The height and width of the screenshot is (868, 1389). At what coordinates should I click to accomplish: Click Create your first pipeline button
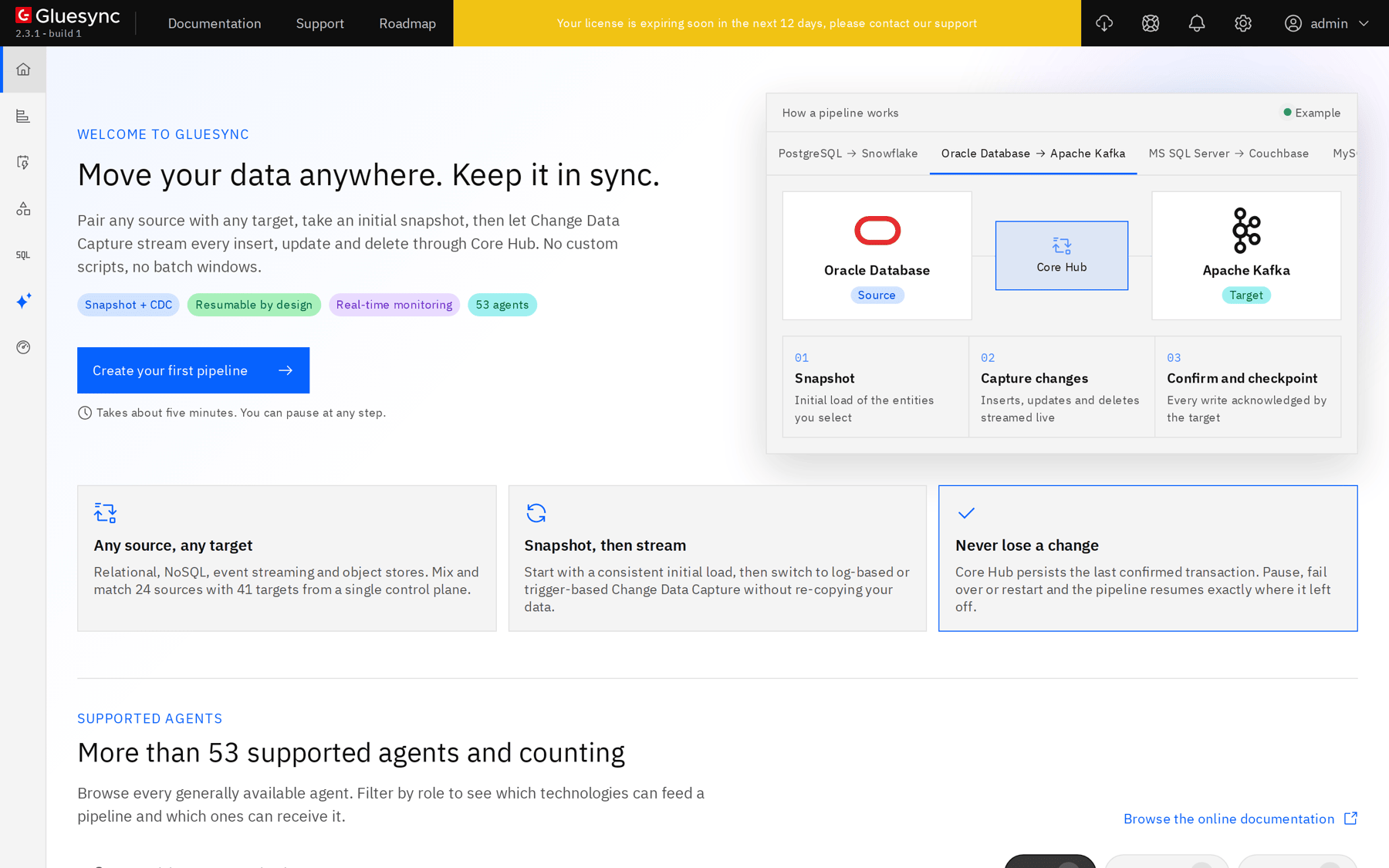(193, 370)
